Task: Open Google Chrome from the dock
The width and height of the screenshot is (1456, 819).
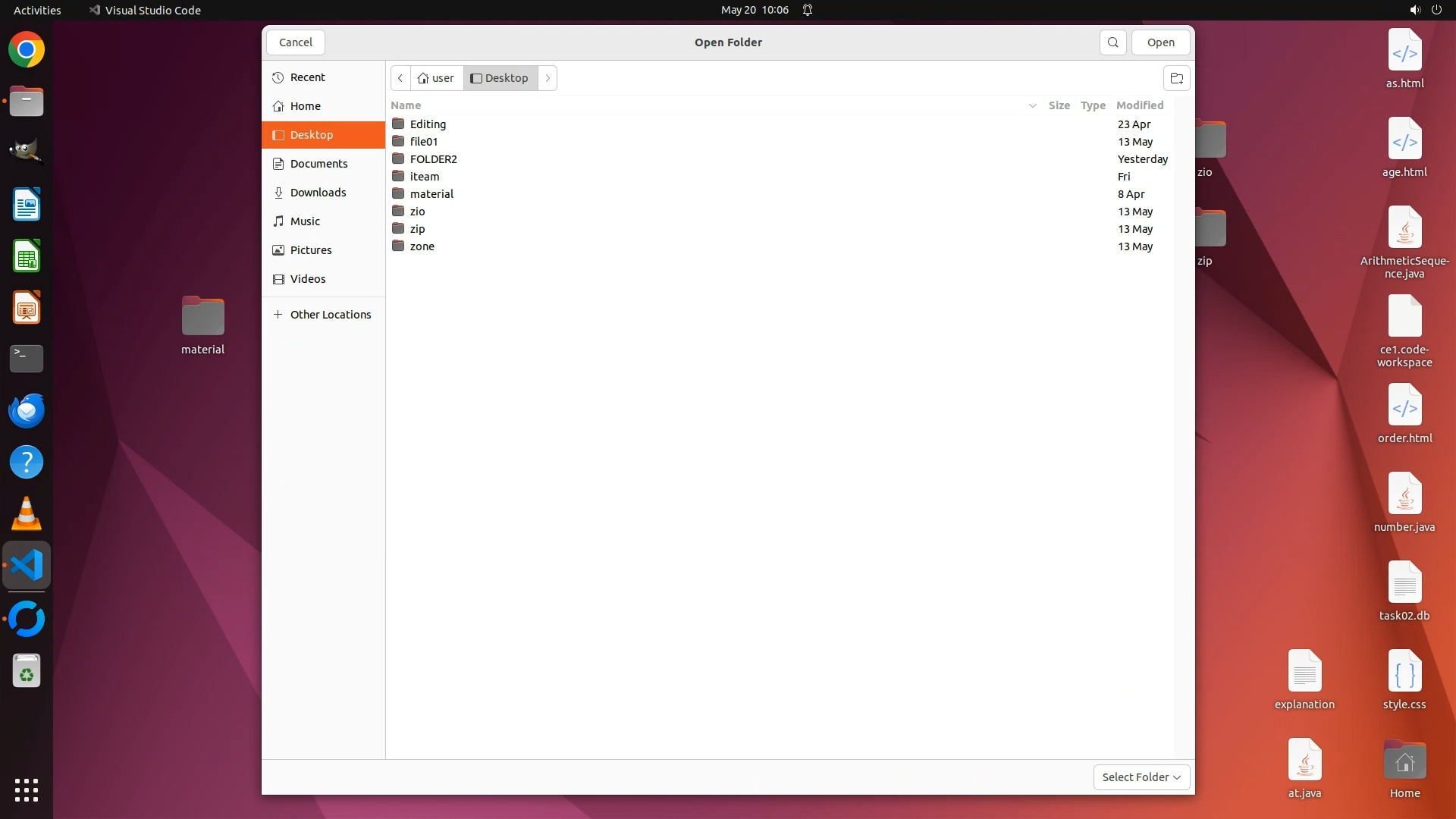Action: [27, 50]
